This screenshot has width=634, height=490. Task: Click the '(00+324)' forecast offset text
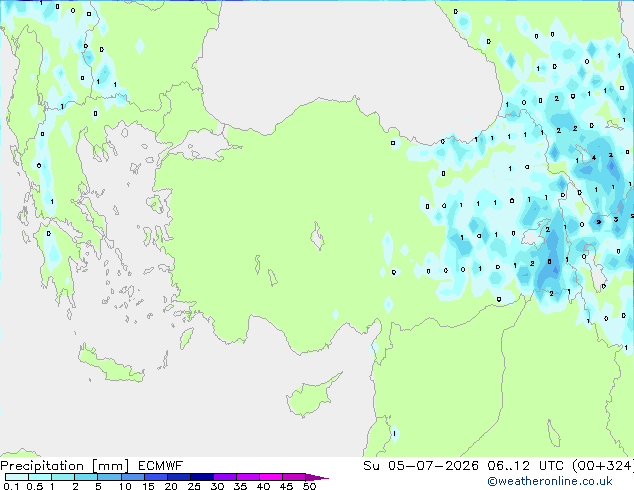(x=603, y=466)
